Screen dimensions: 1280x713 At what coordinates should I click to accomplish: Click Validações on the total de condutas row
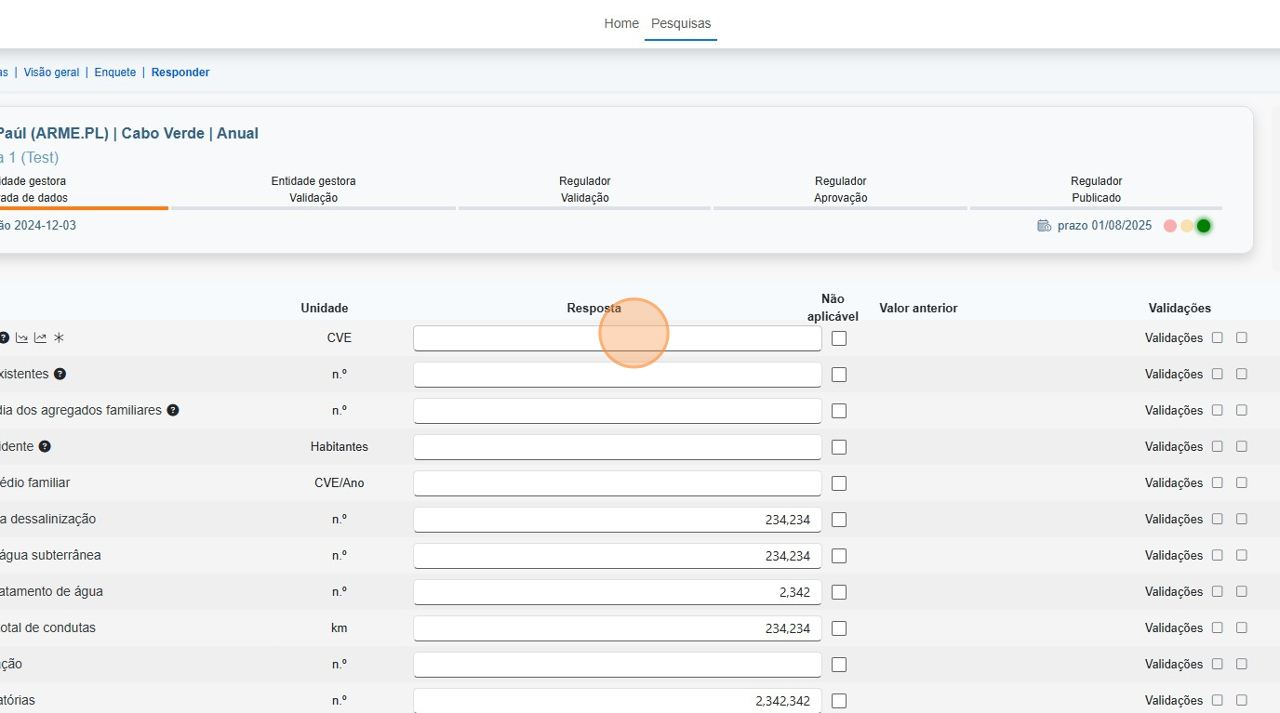(x=1173, y=627)
